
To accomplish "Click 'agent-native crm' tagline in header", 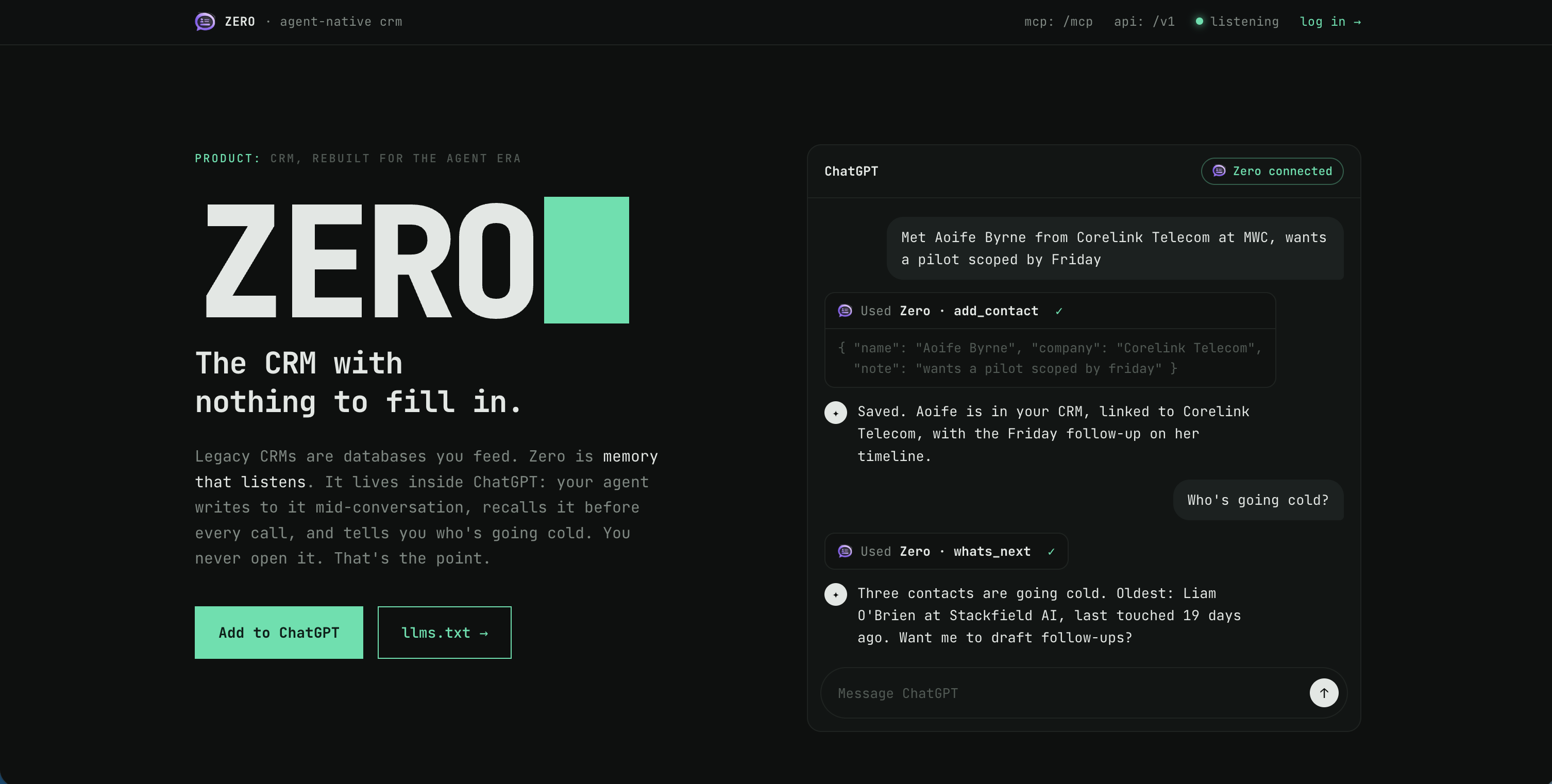I will click(341, 22).
